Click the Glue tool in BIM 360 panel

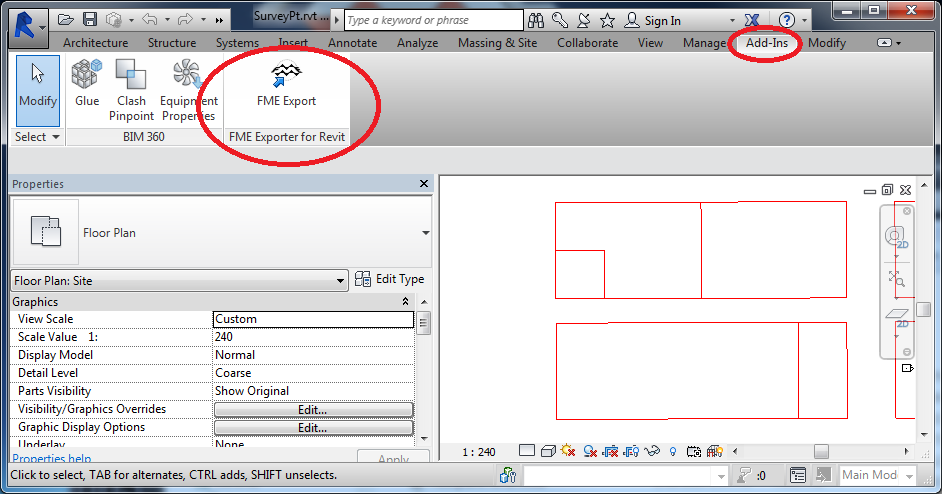point(87,83)
